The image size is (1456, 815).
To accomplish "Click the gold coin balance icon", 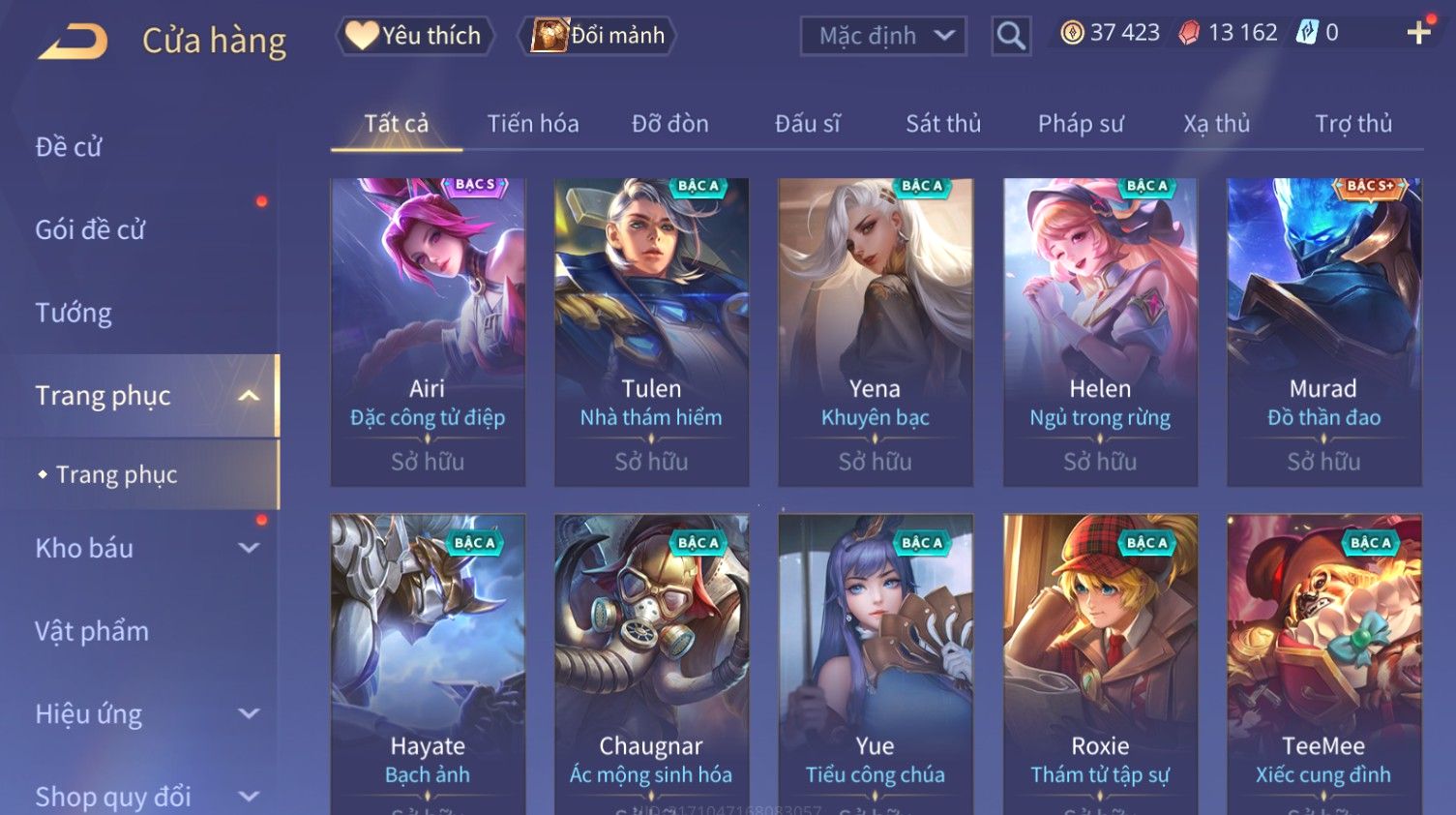I will 1072,33.
